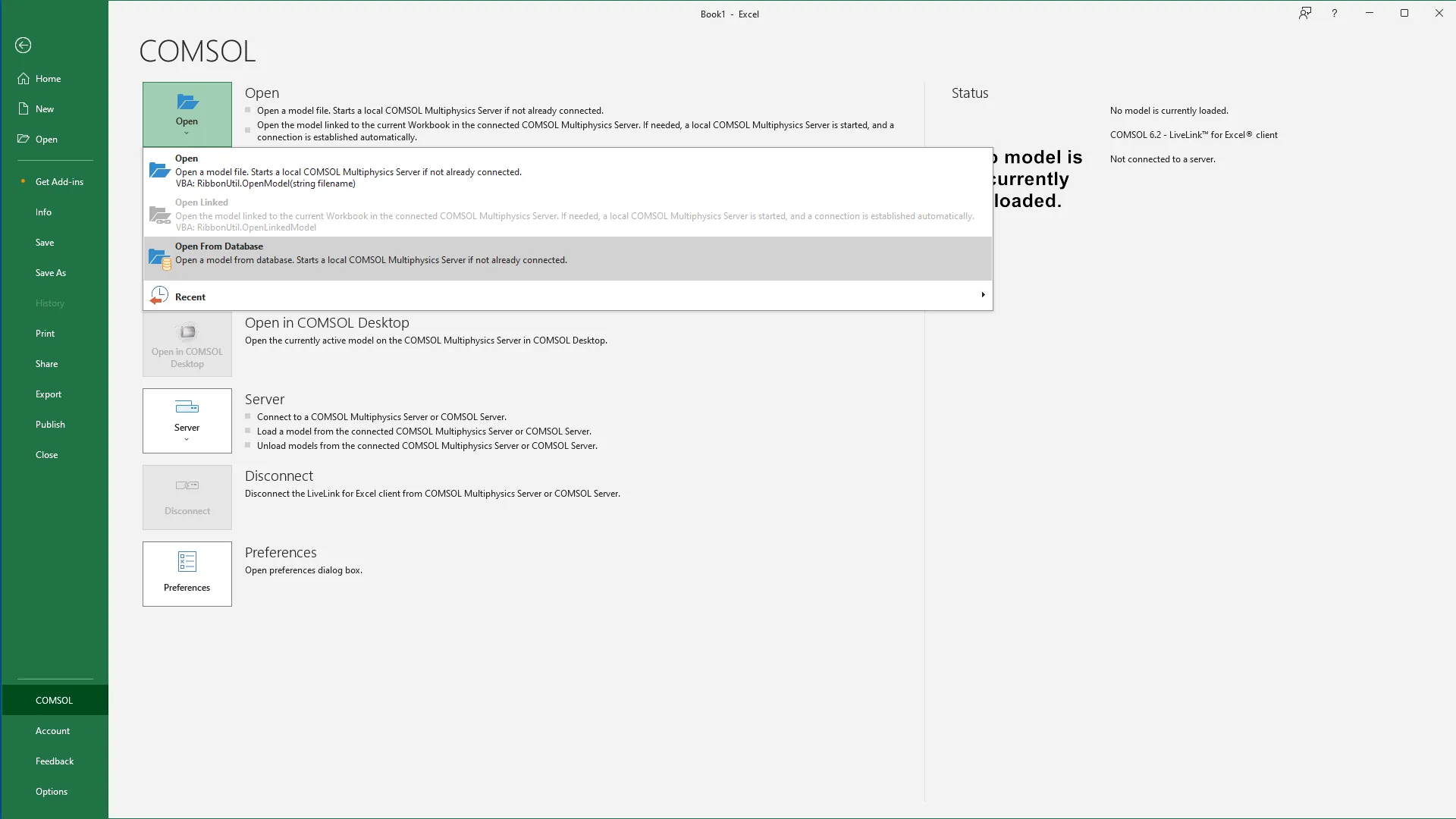Expand the Server dropdown chevron
This screenshot has width=1456, height=819.
pyautogui.click(x=187, y=440)
